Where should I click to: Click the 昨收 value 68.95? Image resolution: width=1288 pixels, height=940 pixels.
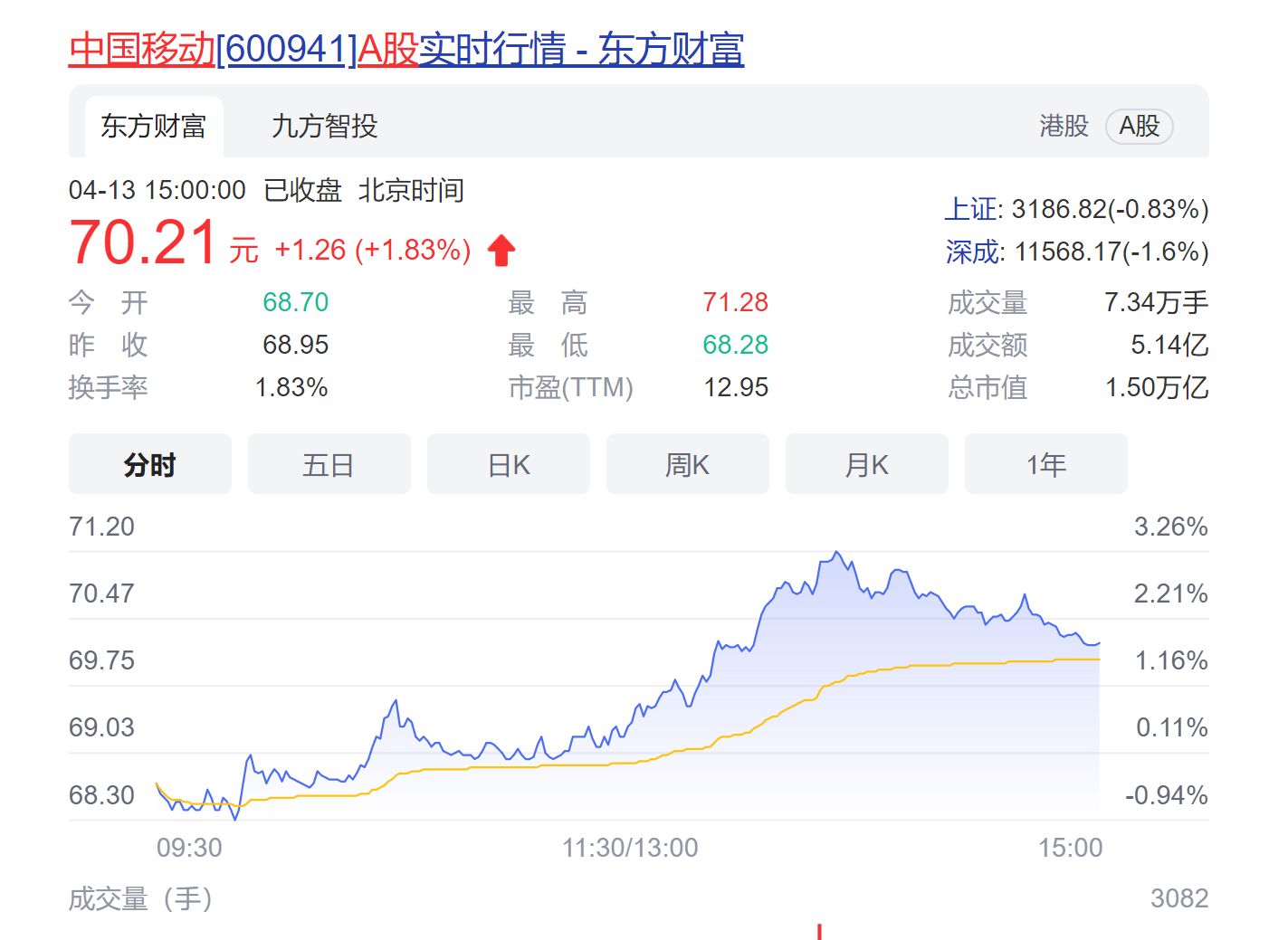296,345
